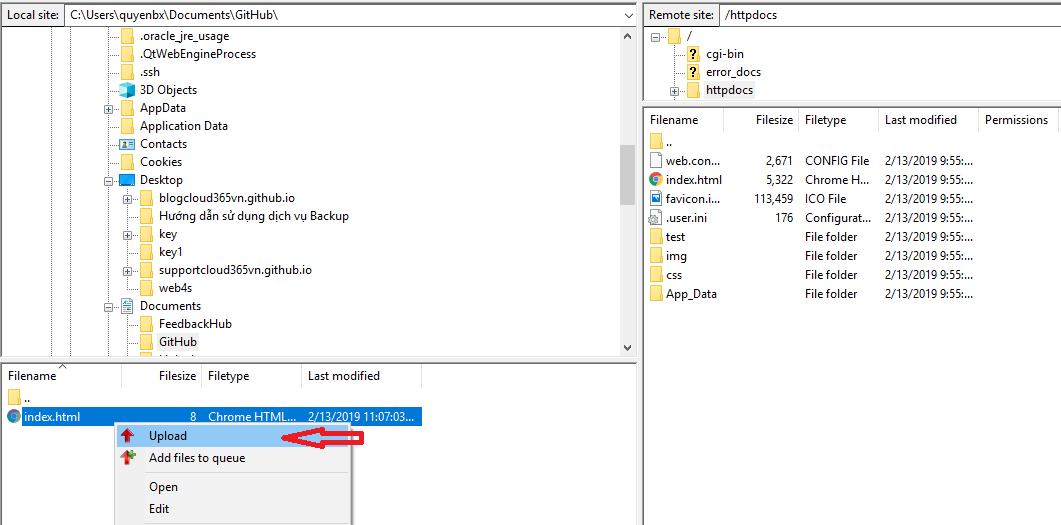This screenshot has height=525, width=1061.
Task: Click the web.config file icon
Action: click(x=656, y=160)
